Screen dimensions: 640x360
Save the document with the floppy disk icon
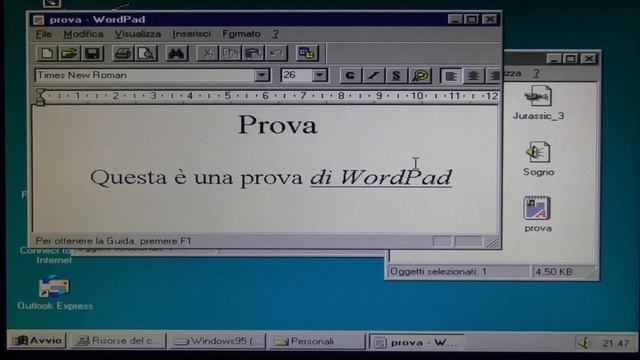point(92,53)
